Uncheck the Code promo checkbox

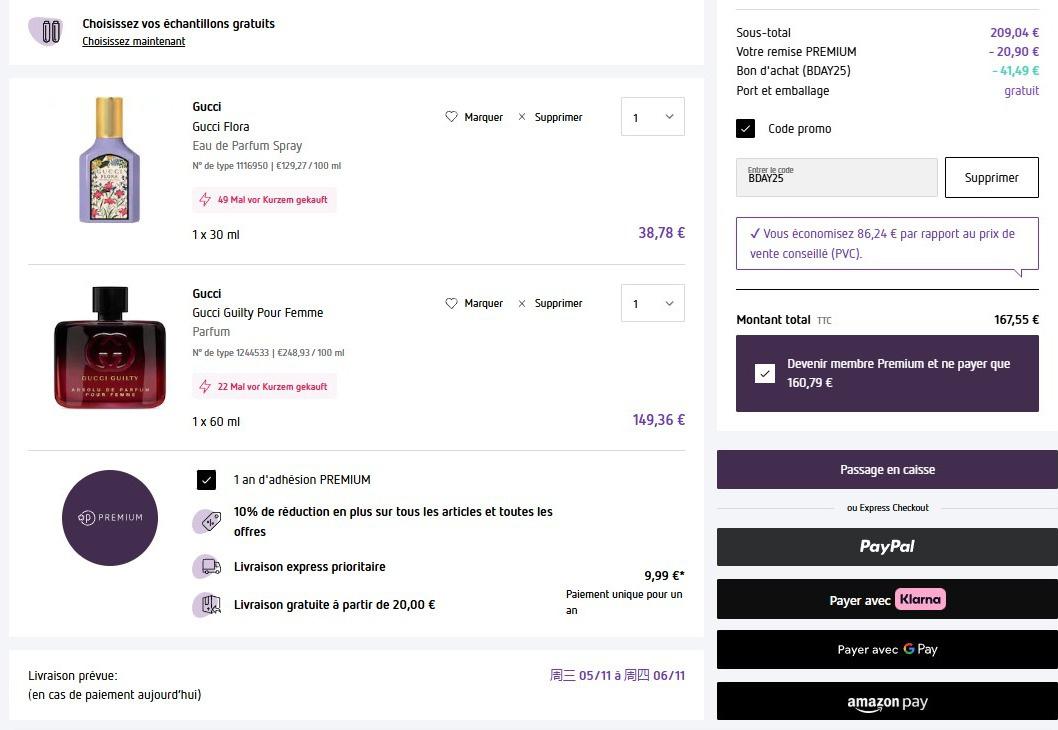coord(746,129)
